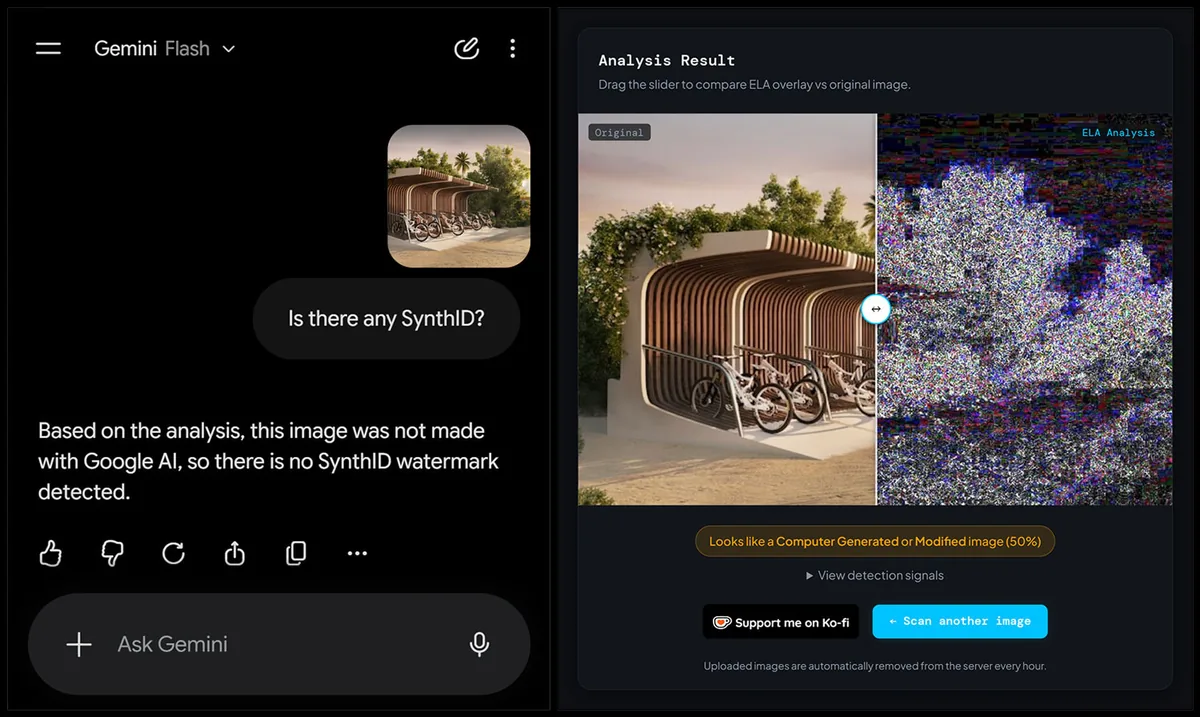Activate the microphone voice input

pos(479,645)
